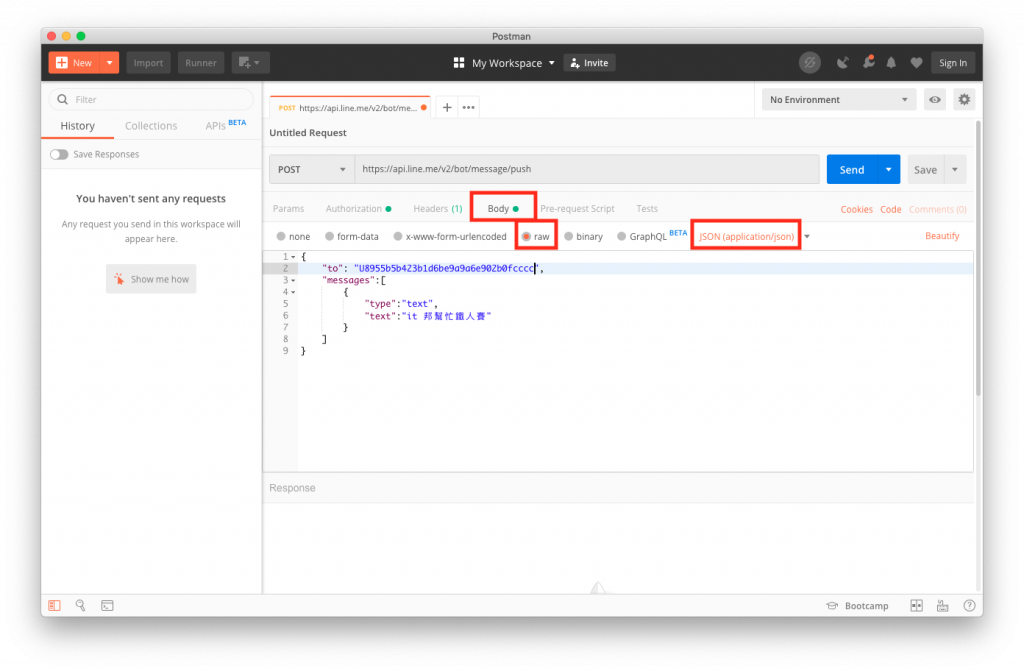Open the Body tab
The width and height of the screenshot is (1024, 671).
tap(503, 208)
